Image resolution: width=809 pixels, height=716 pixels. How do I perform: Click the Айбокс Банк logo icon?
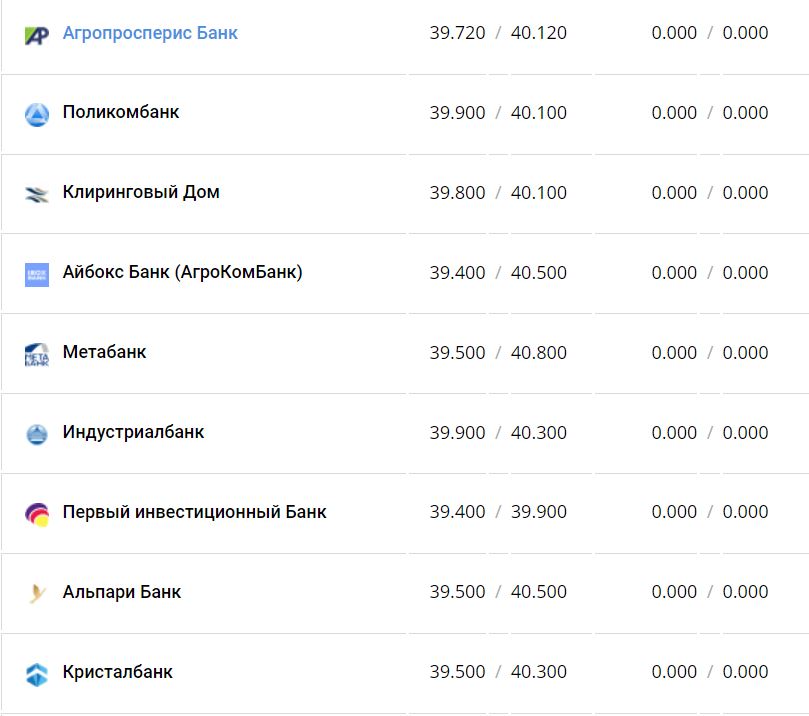[37, 274]
